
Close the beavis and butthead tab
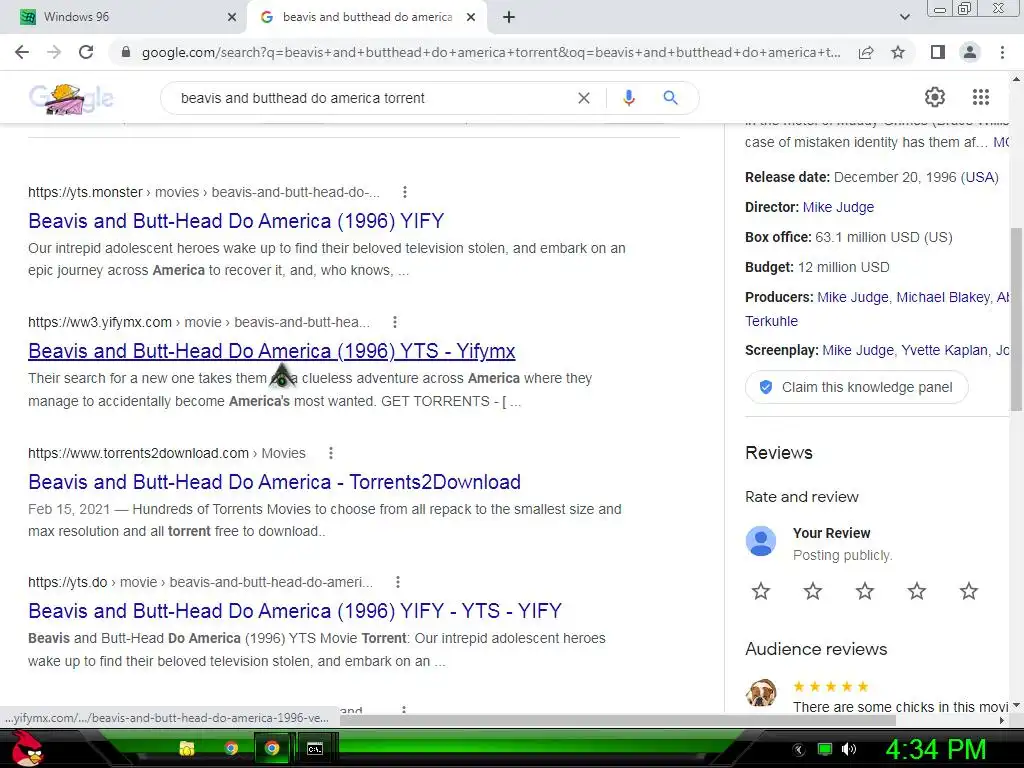click(x=471, y=17)
